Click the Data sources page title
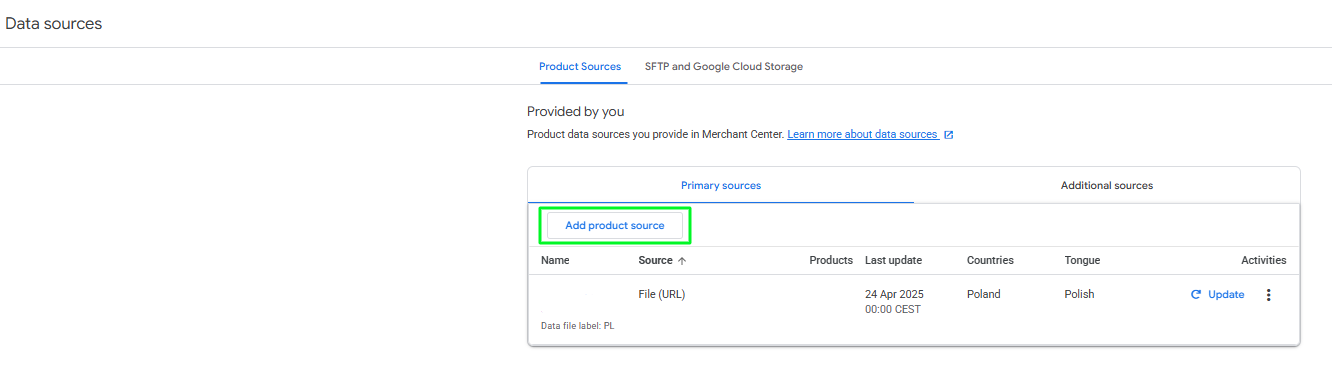 point(54,23)
